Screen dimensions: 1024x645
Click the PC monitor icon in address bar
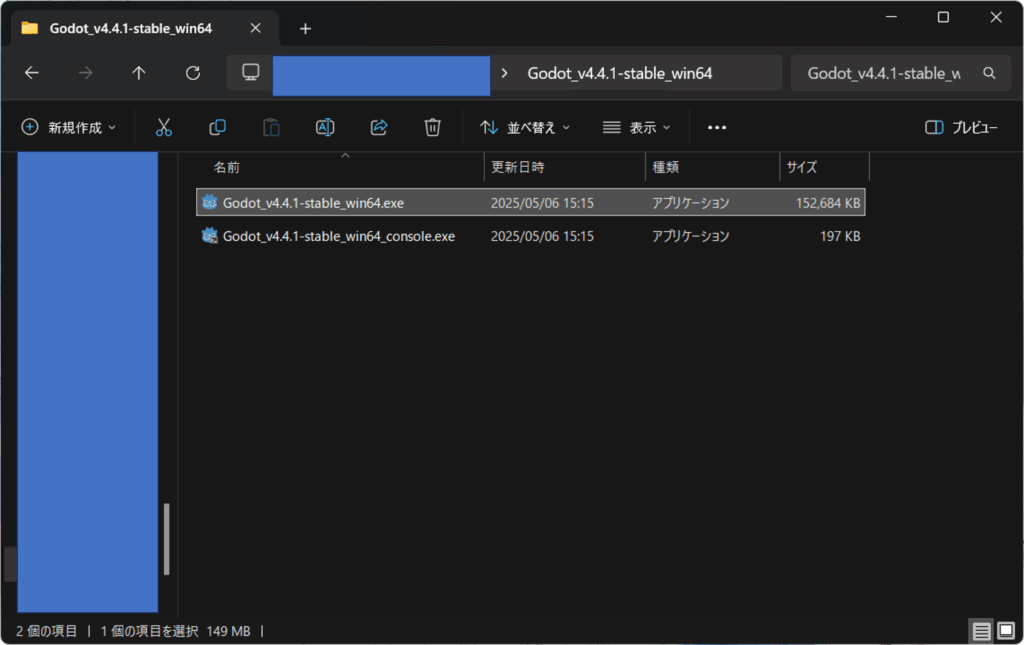(x=251, y=72)
